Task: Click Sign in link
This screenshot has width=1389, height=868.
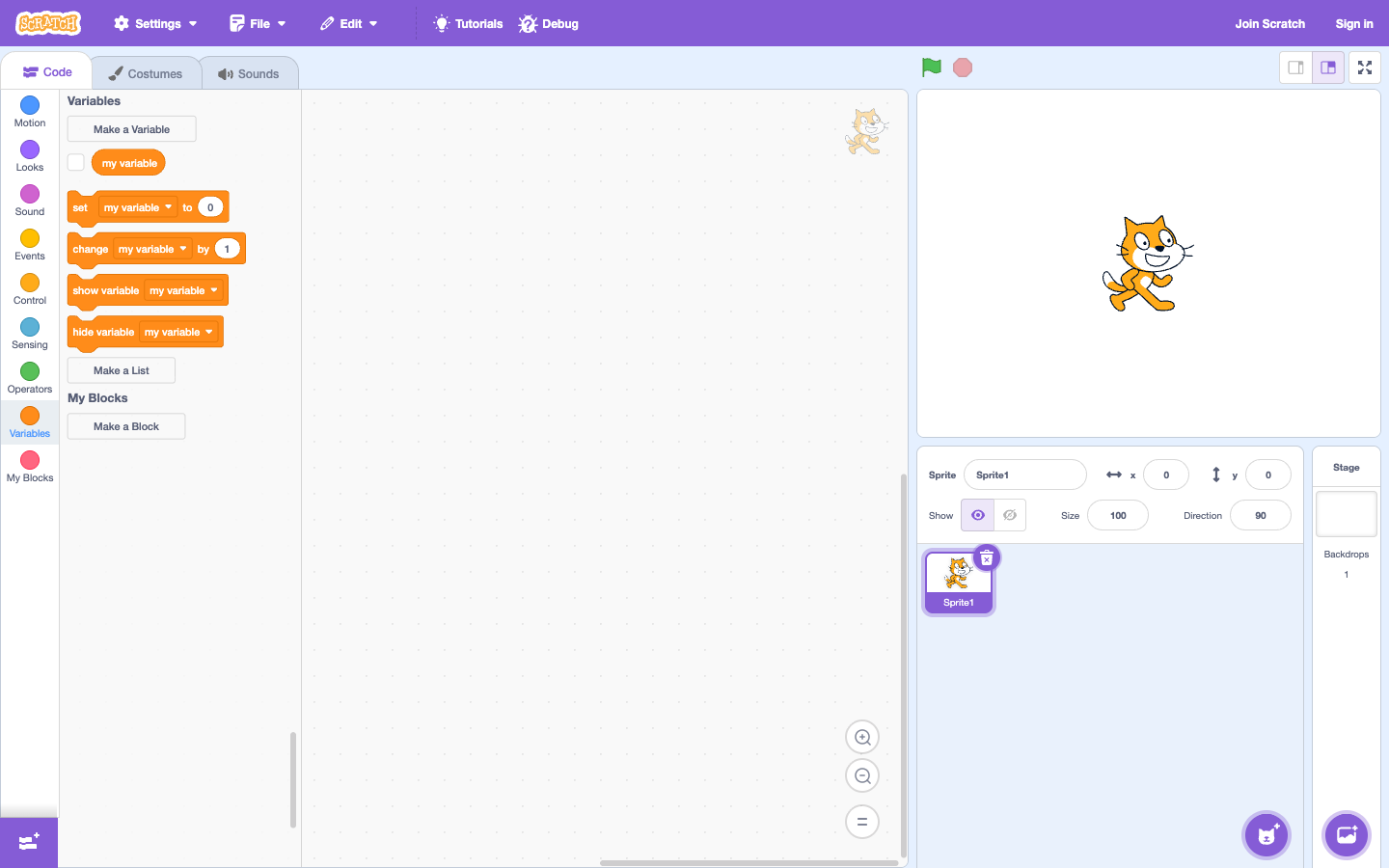Action: (1354, 23)
